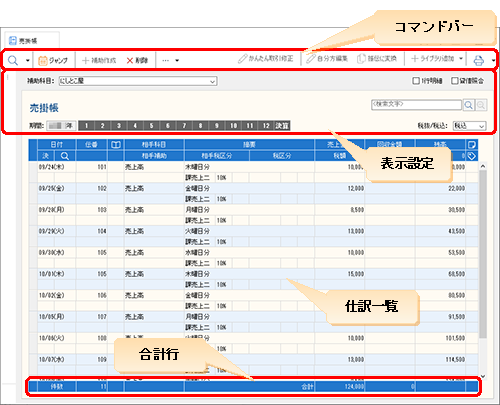The width and height of the screenshot is (500, 405).
Task: Expand the 補助科目 combo box
Action: 138,81
